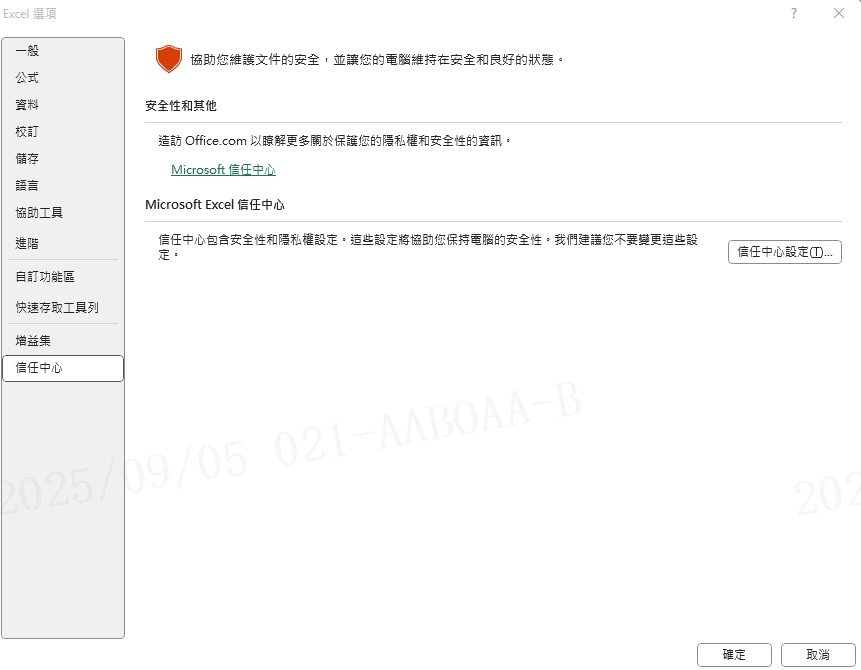Screen dimensions: 861x670
Task: Open the 協助工具 settings page
Action: click(x=39, y=213)
